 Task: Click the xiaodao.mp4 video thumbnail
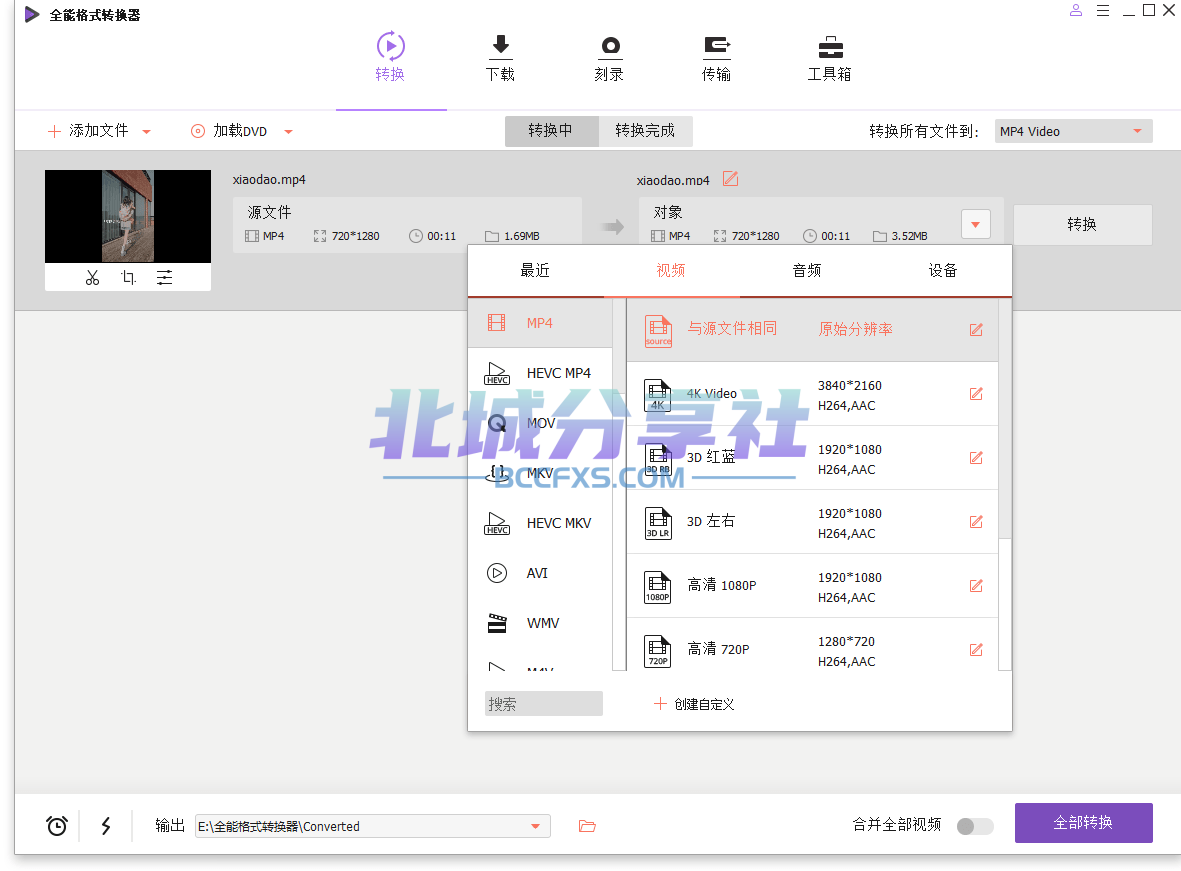[x=128, y=216]
